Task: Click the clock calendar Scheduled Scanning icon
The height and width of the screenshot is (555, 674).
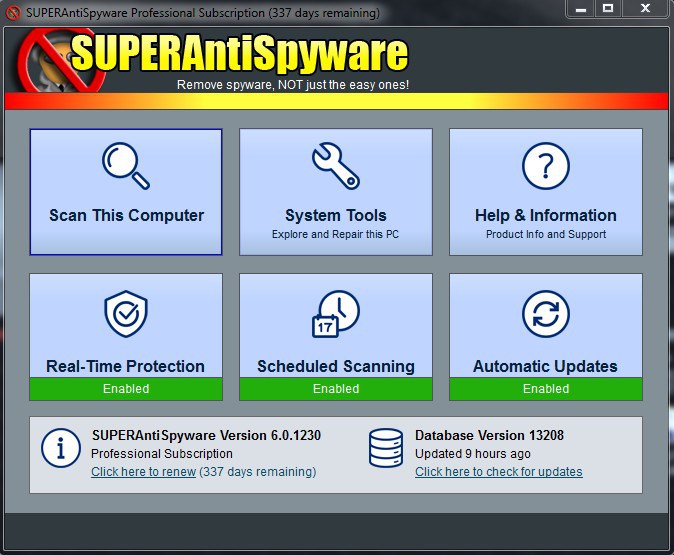Action: click(336, 314)
